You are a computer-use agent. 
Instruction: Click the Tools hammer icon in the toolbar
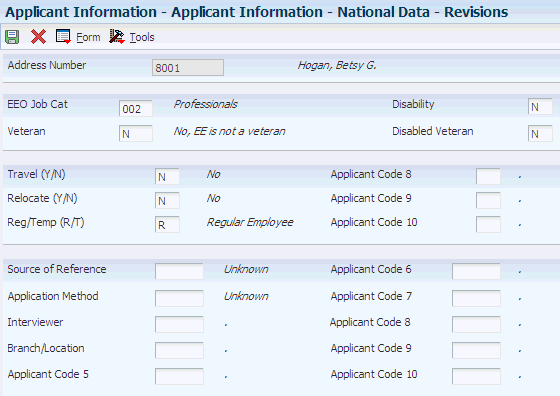[x=116, y=36]
